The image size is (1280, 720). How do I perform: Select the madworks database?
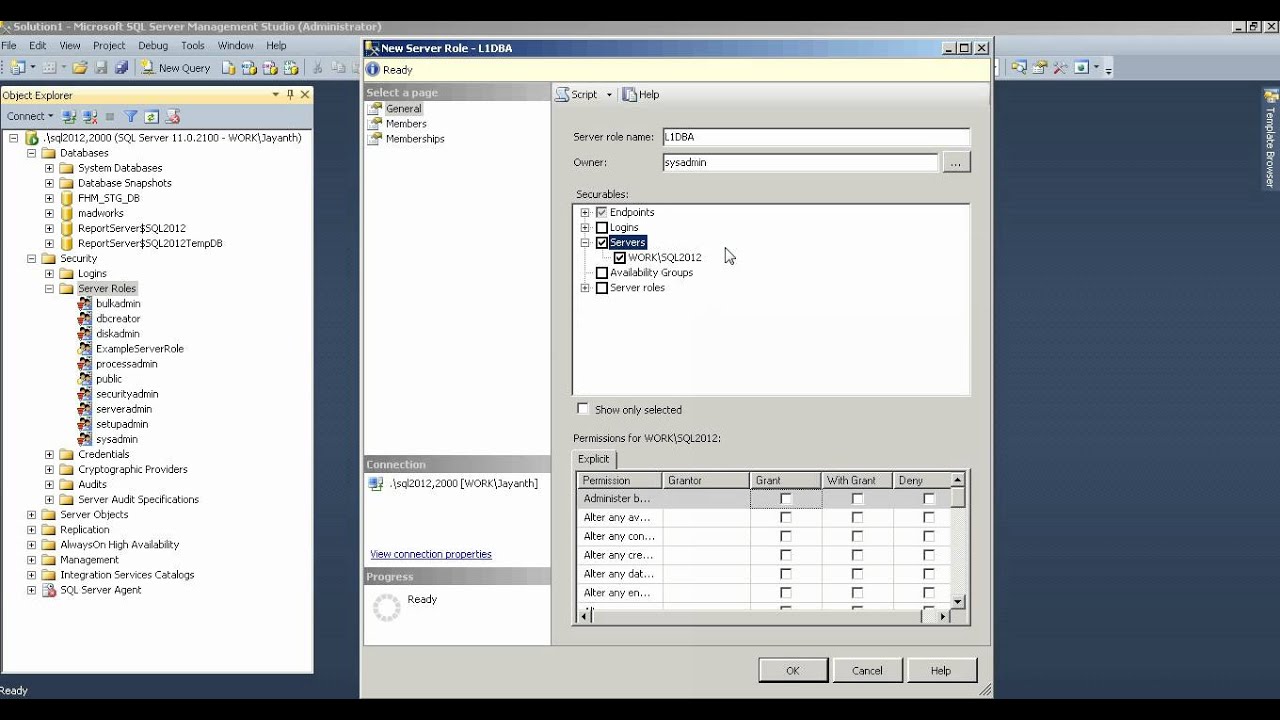pyautogui.click(x=100, y=213)
